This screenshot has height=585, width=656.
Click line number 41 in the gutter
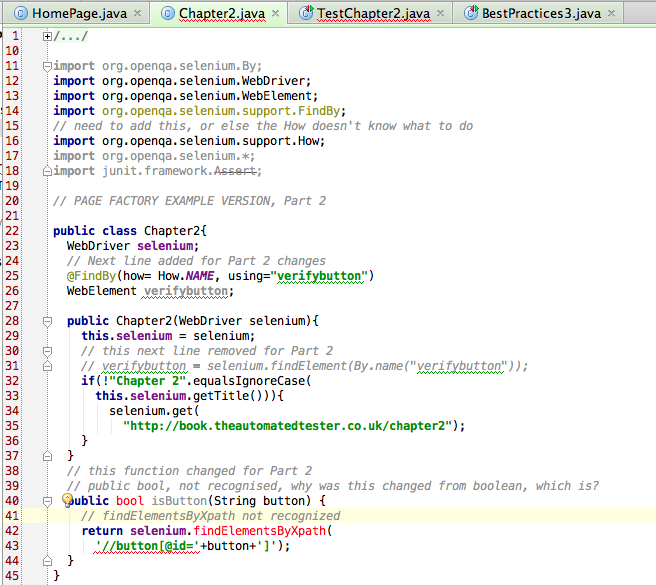coord(12,516)
